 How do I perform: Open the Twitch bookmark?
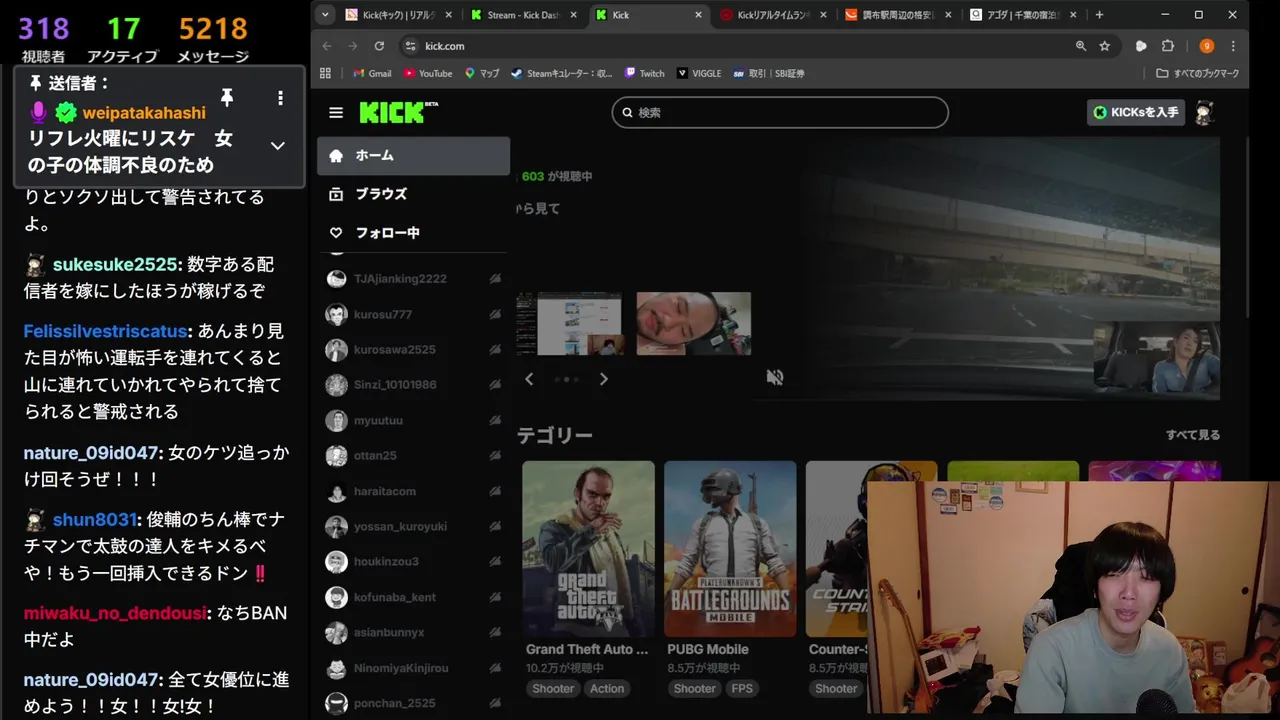point(645,73)
